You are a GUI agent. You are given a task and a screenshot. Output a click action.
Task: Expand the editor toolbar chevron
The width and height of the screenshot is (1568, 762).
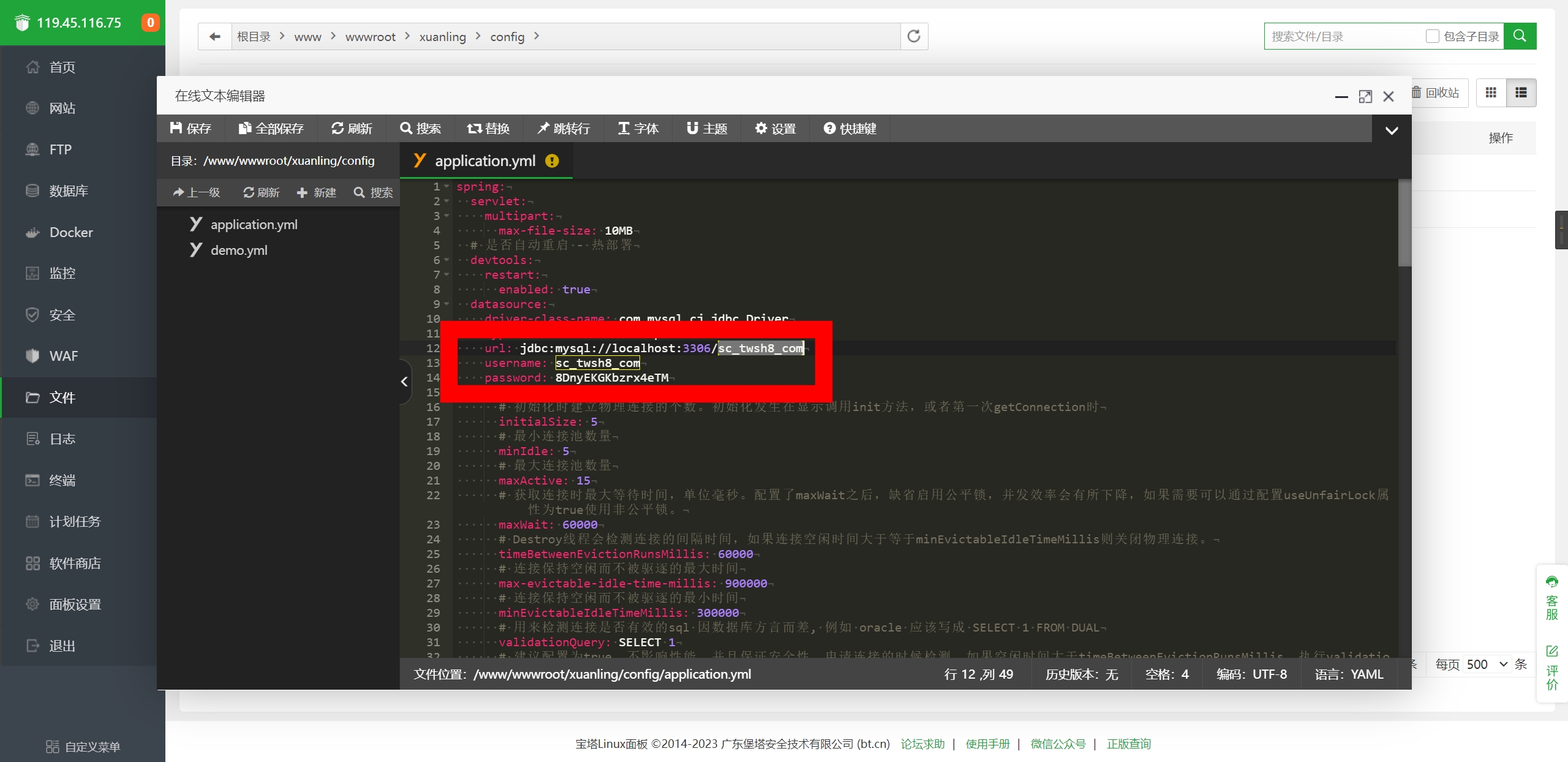[x=1392, y=130]
